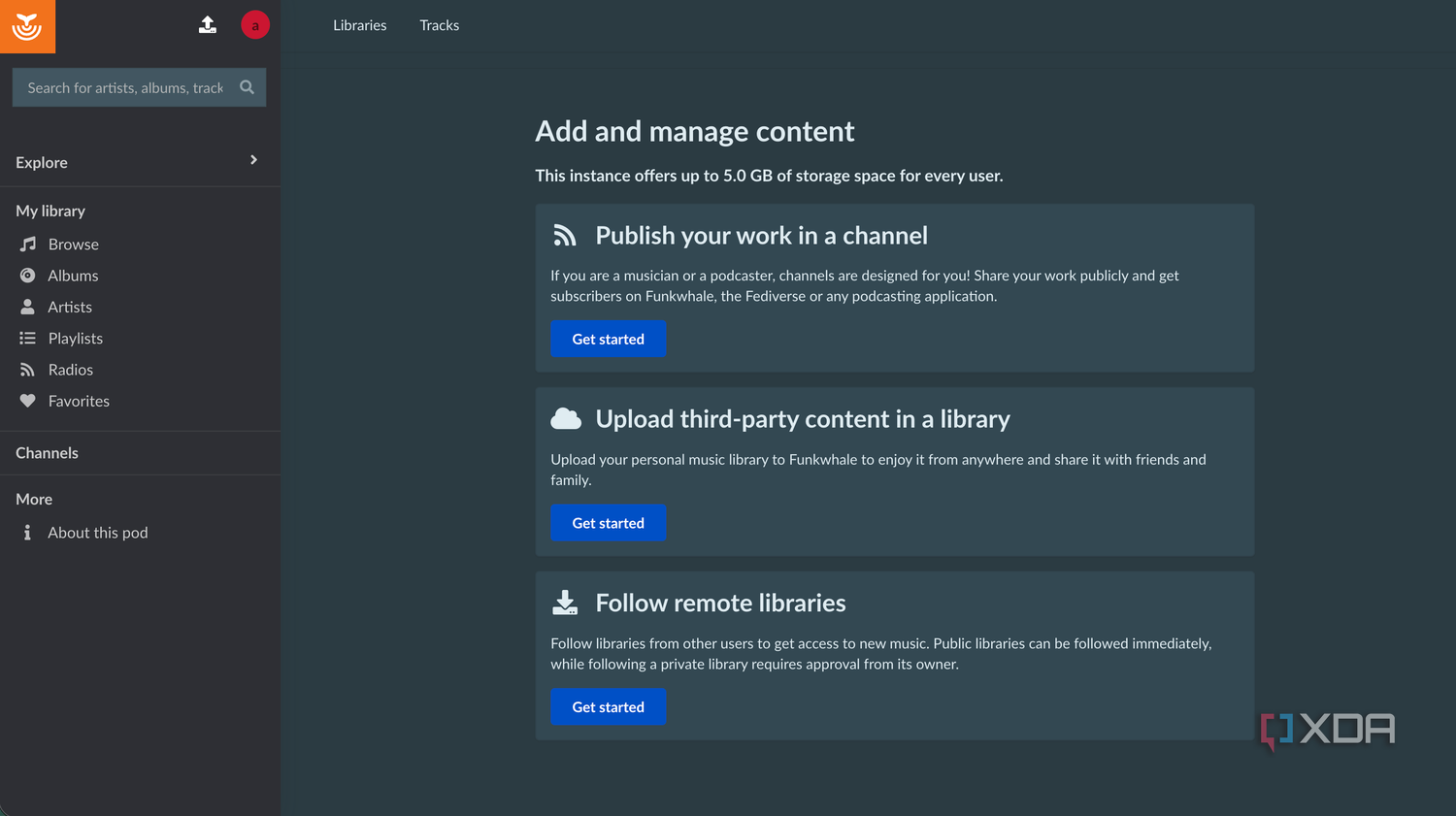
Task: Click Get started under Upload third-party content
Action: point(609,523)
